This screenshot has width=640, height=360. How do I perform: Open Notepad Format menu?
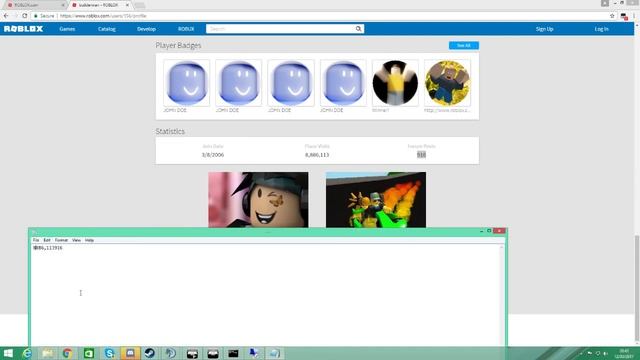tap(61, 240)
